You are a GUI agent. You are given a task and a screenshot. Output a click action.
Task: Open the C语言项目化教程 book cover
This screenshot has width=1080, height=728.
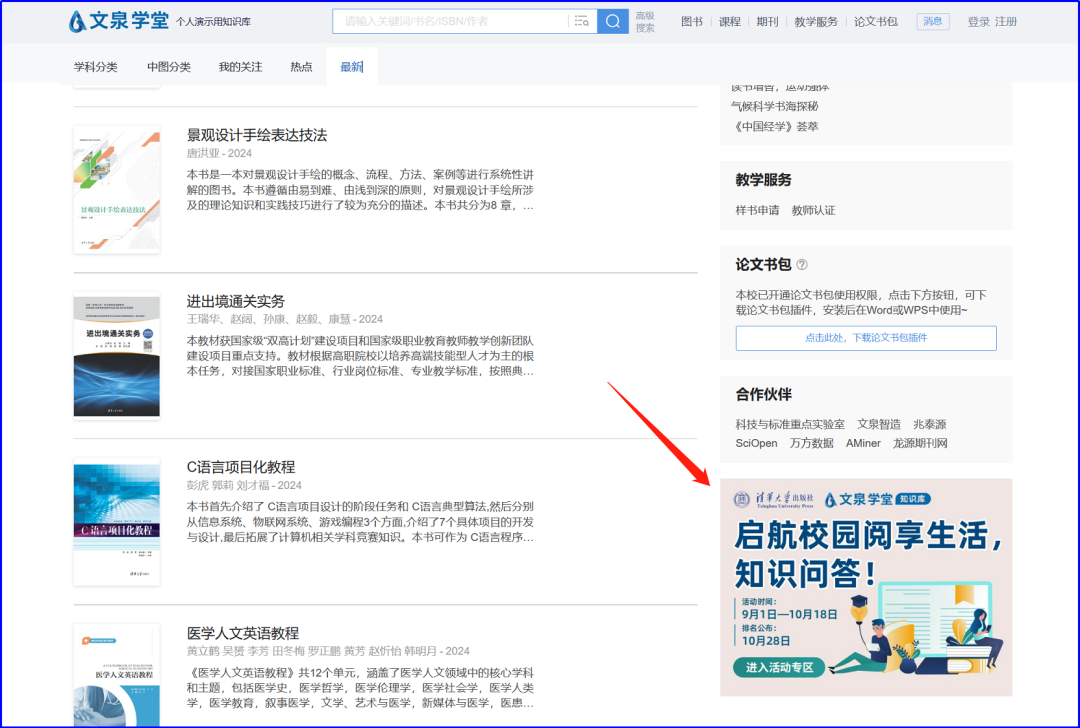tap(116, 521)
